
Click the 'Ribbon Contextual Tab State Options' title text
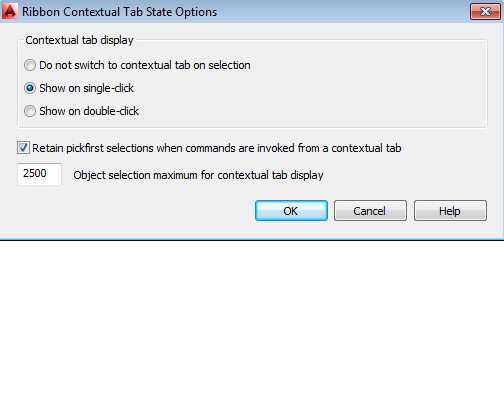[119, 12]
